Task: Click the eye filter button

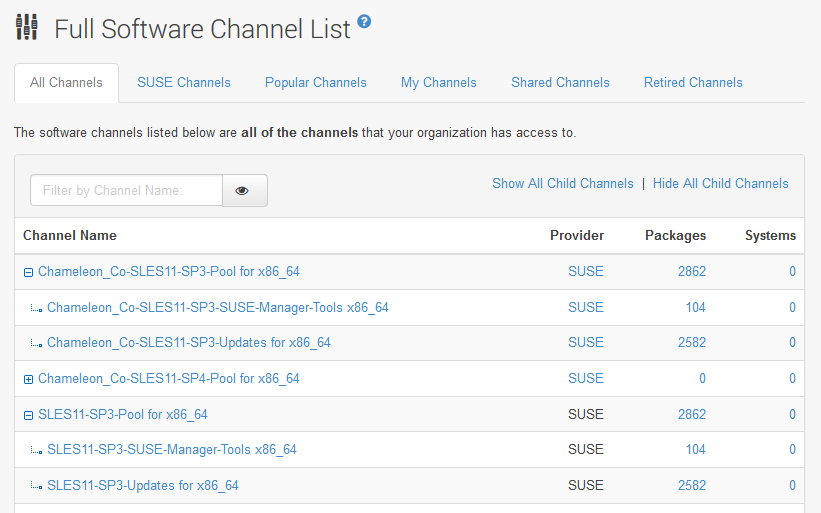Action: click(x=245, y=191)
